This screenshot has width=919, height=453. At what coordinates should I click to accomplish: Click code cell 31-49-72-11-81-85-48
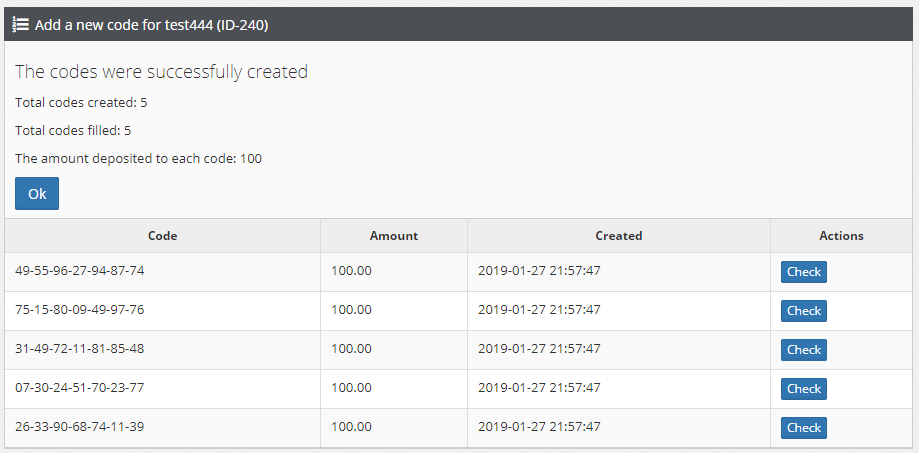(x=80, y=349)
